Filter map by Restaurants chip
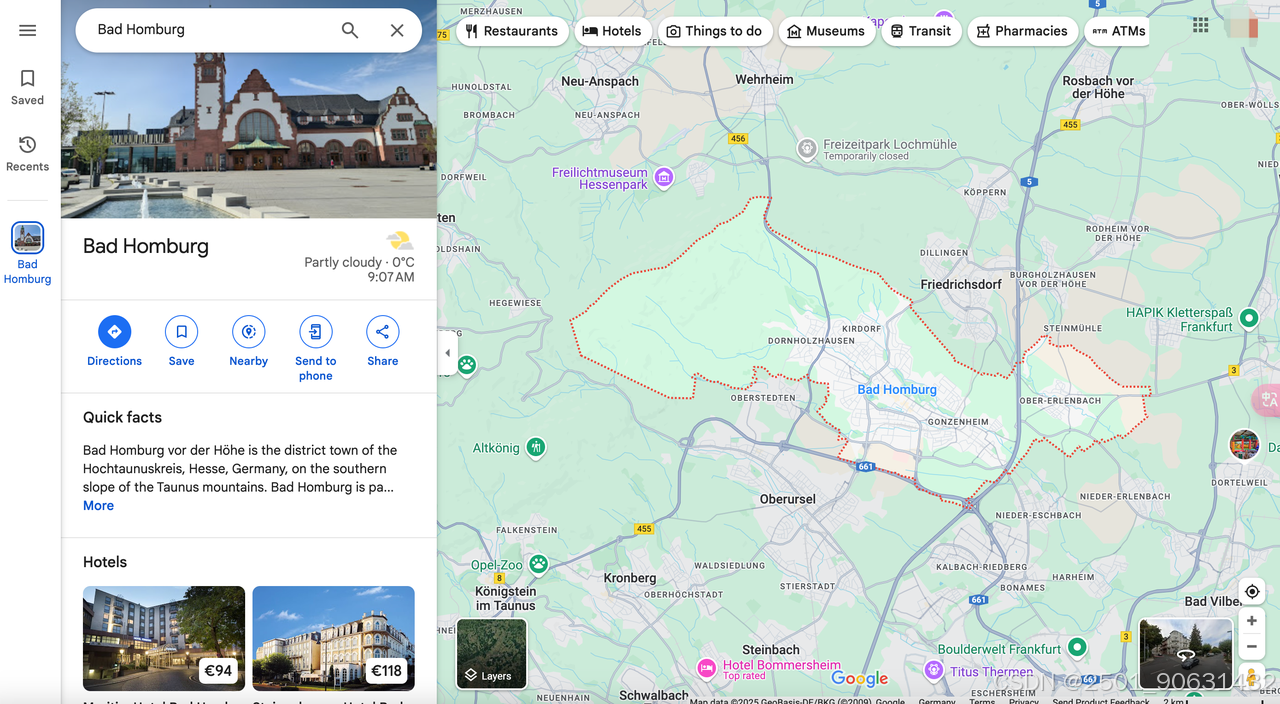 point(512,31)
